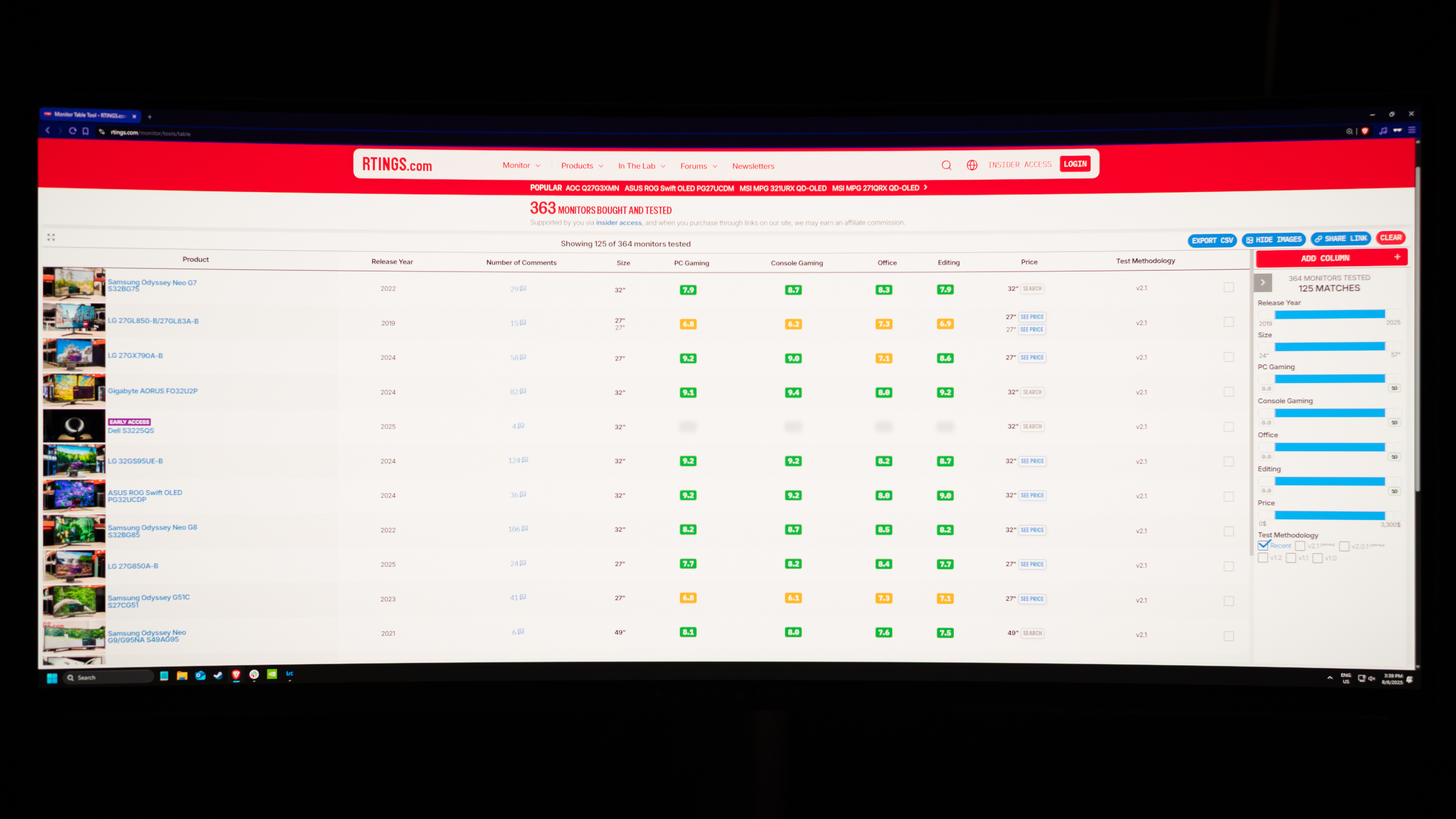Open the Newsletters menu item
This screenshot has height=819, width=1456.
click(x=753, y=166)
